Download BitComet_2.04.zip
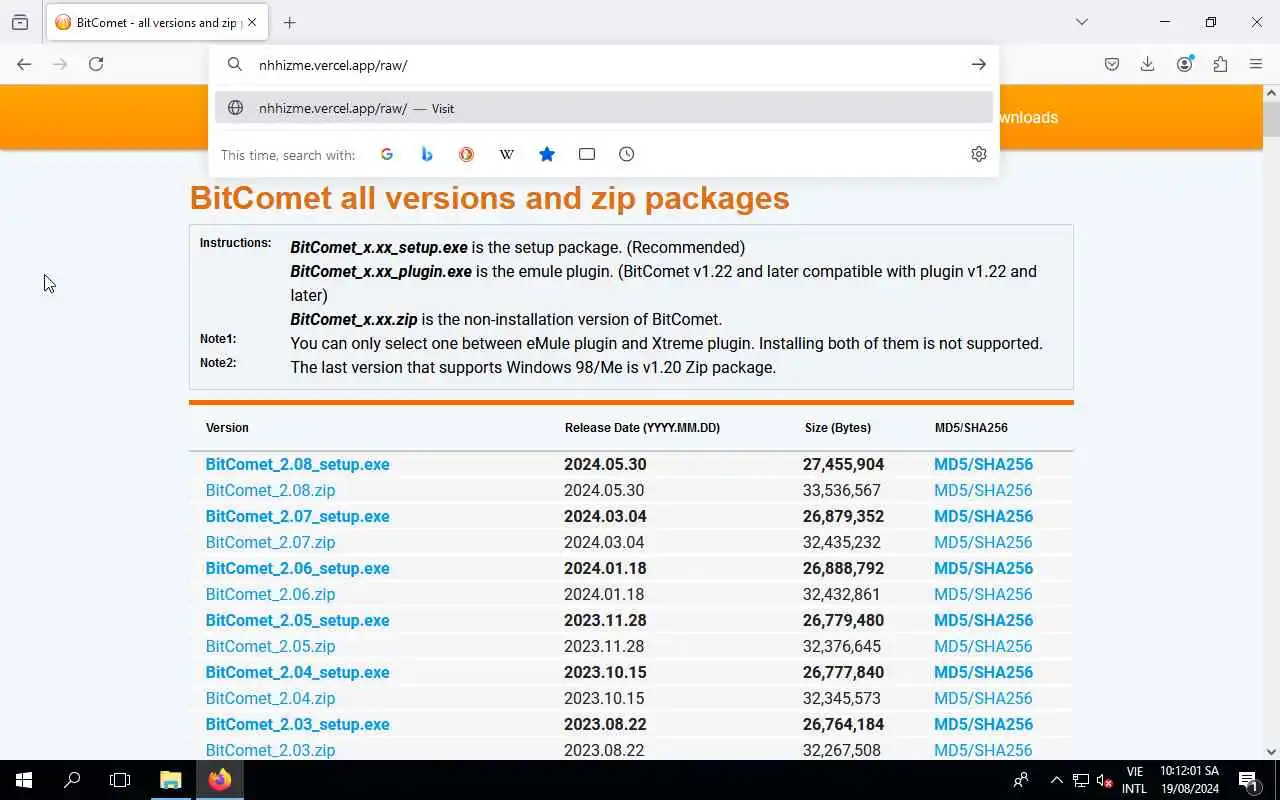 coord(270,698)
